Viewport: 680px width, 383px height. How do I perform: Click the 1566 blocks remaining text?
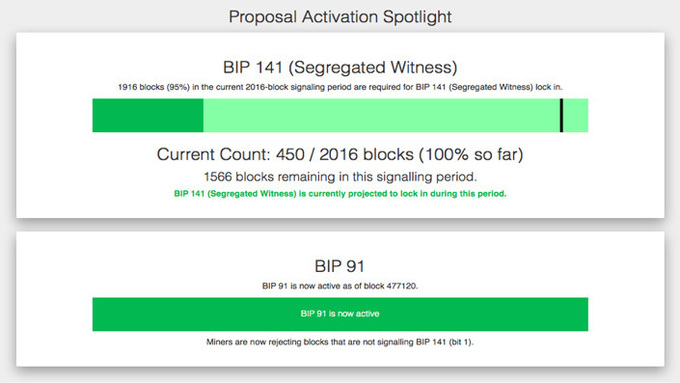tap(340, 177)
